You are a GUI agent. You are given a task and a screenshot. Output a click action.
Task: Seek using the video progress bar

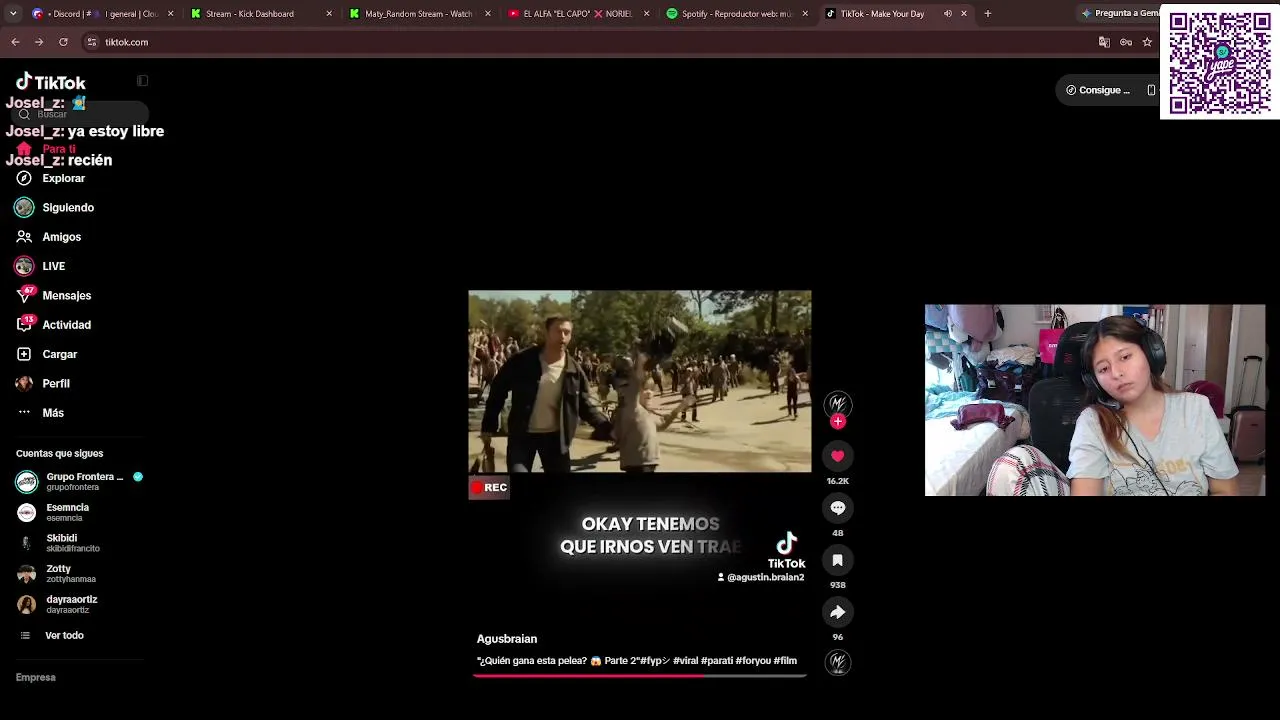(640, 676)
